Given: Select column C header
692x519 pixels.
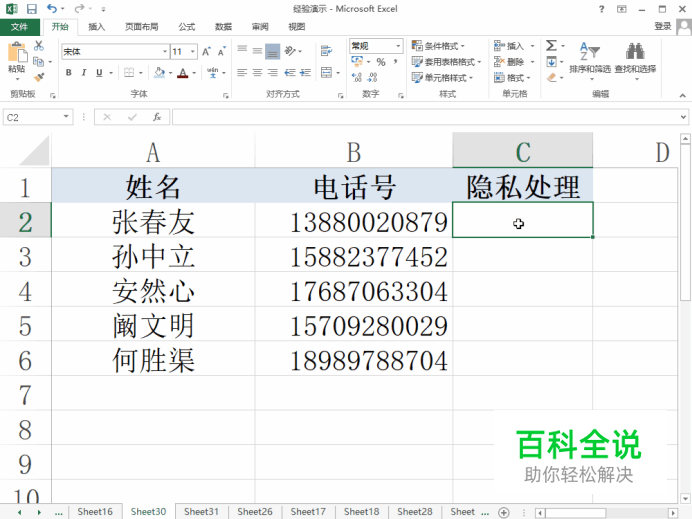Looking at the screenshot, I should click(523, 150).
